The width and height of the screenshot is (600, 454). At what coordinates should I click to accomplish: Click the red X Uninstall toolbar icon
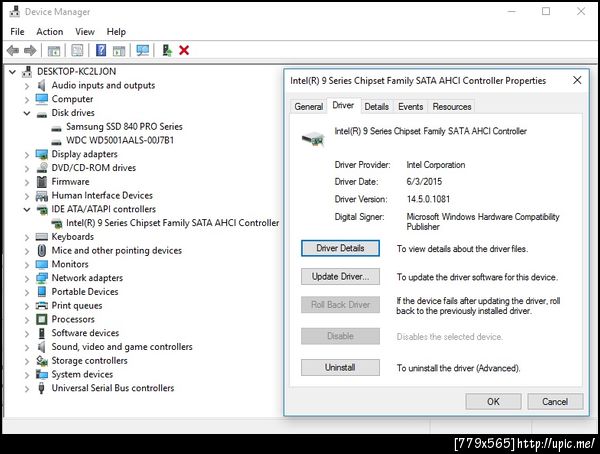(184, 50)
